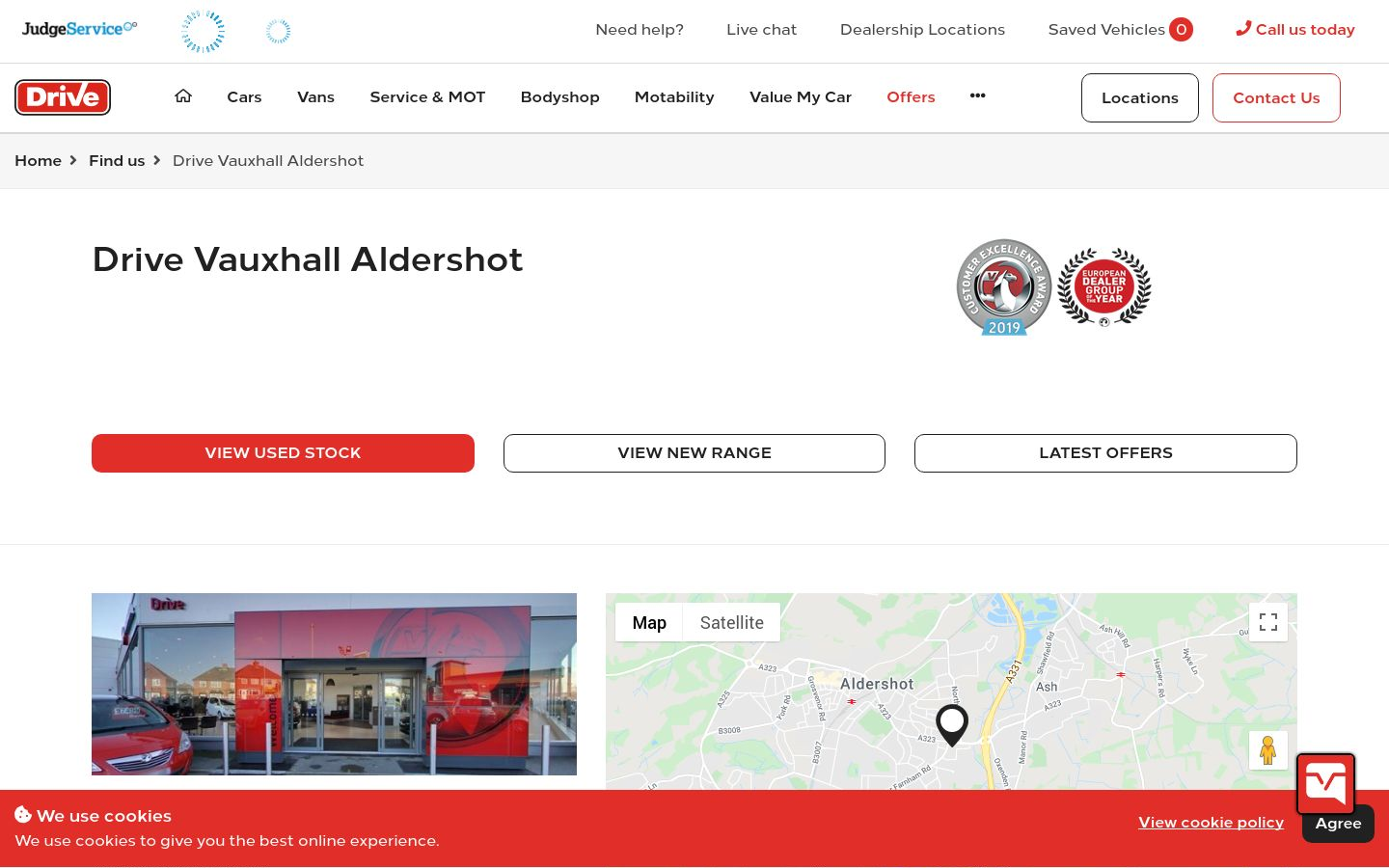Image resolution: width=1389 pixels, height=868 pixels.
Task: Click the map location pin marker
Action: 952,725
